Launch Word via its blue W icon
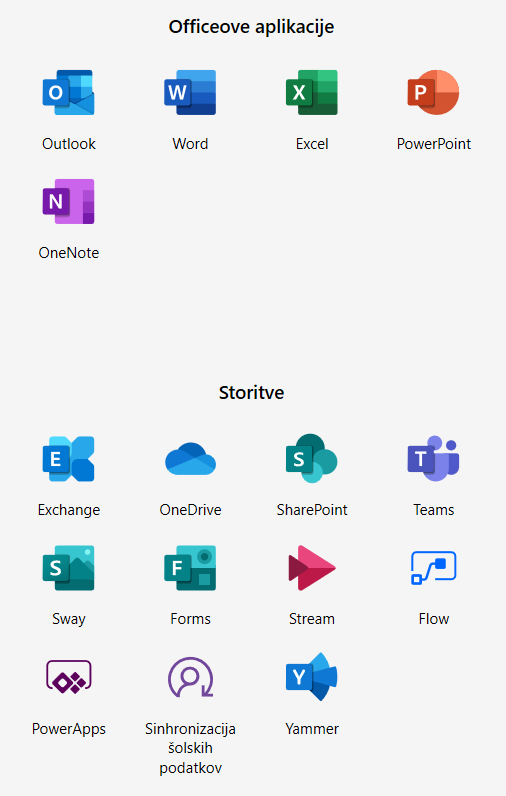 (190, 92)
